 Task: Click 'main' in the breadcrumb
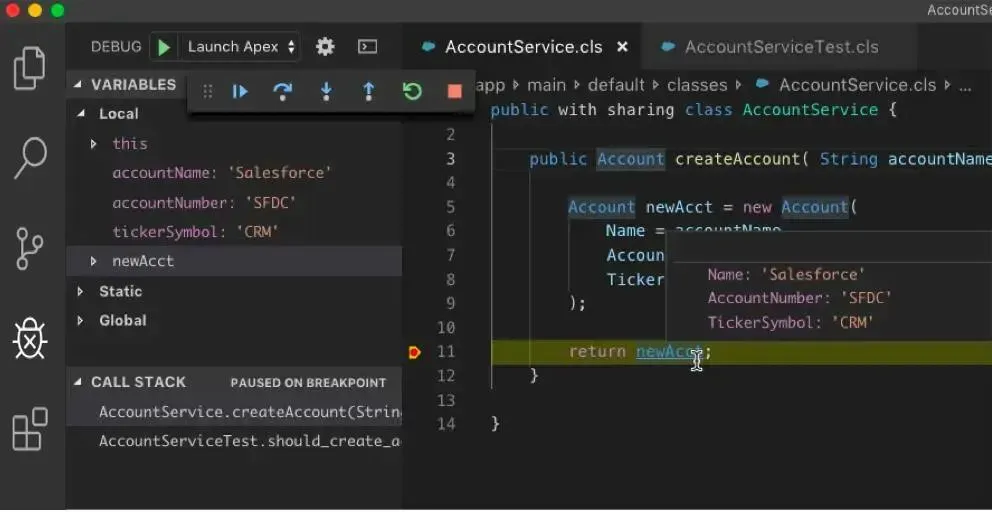coord(547,85)
